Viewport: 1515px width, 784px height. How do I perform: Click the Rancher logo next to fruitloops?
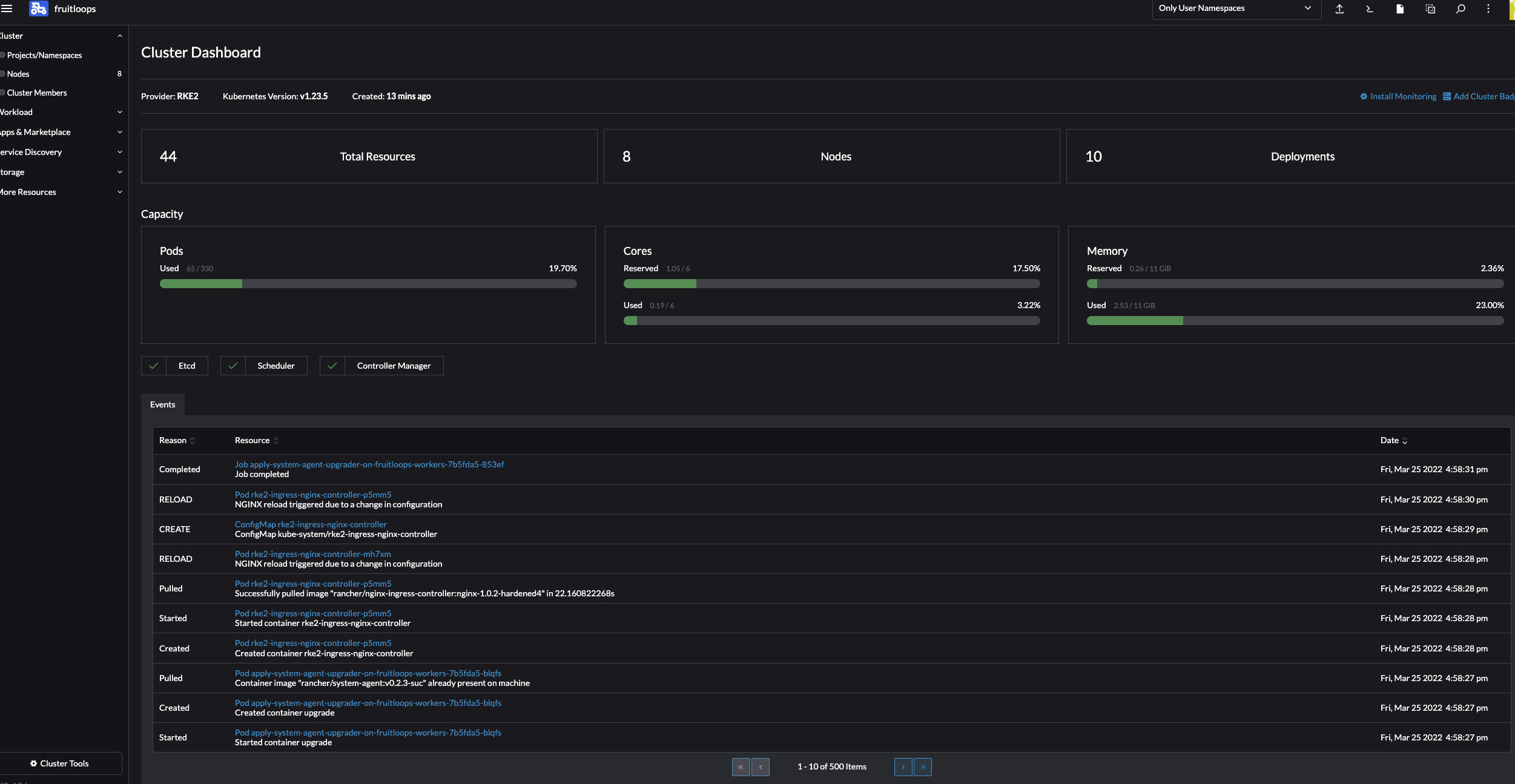(x=38, y=8)
